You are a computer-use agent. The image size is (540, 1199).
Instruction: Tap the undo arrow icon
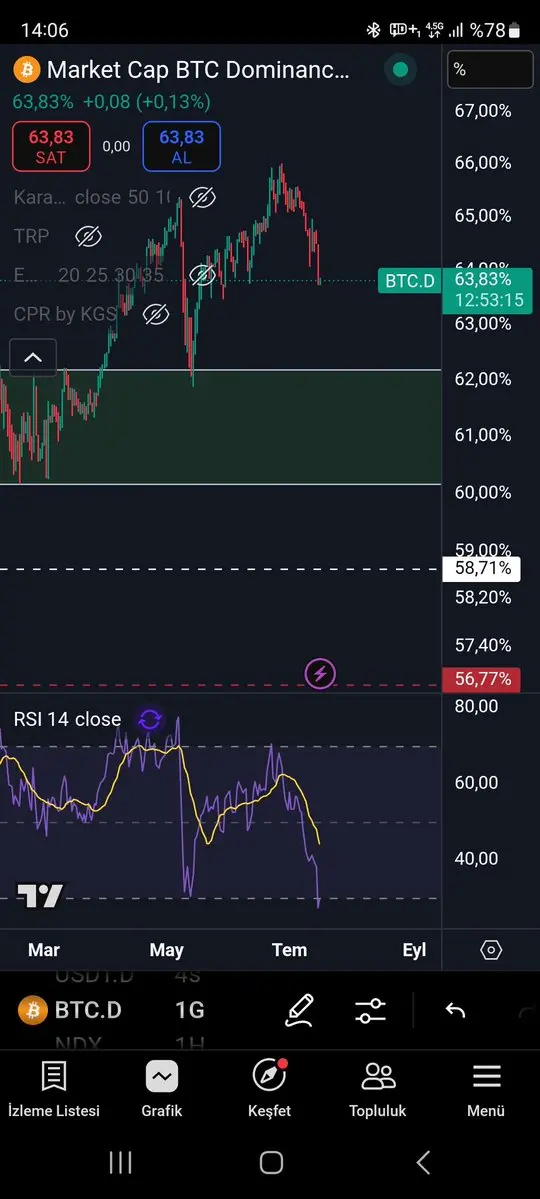[455, 1011]
